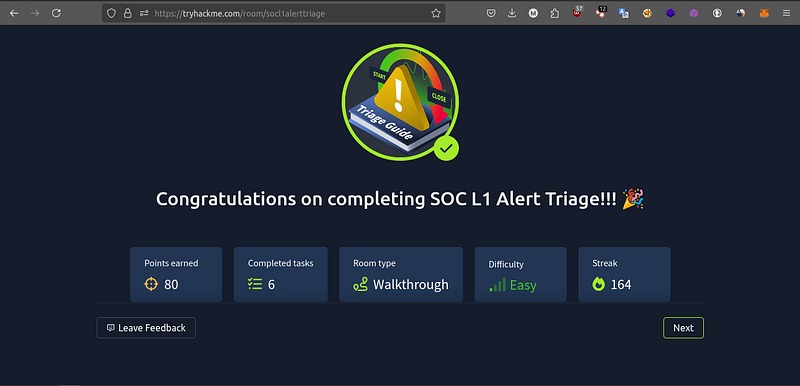The image size is (800, 386).
Task: Click the Difficulty signal bars icon
Action: click(x=497, y=285)
